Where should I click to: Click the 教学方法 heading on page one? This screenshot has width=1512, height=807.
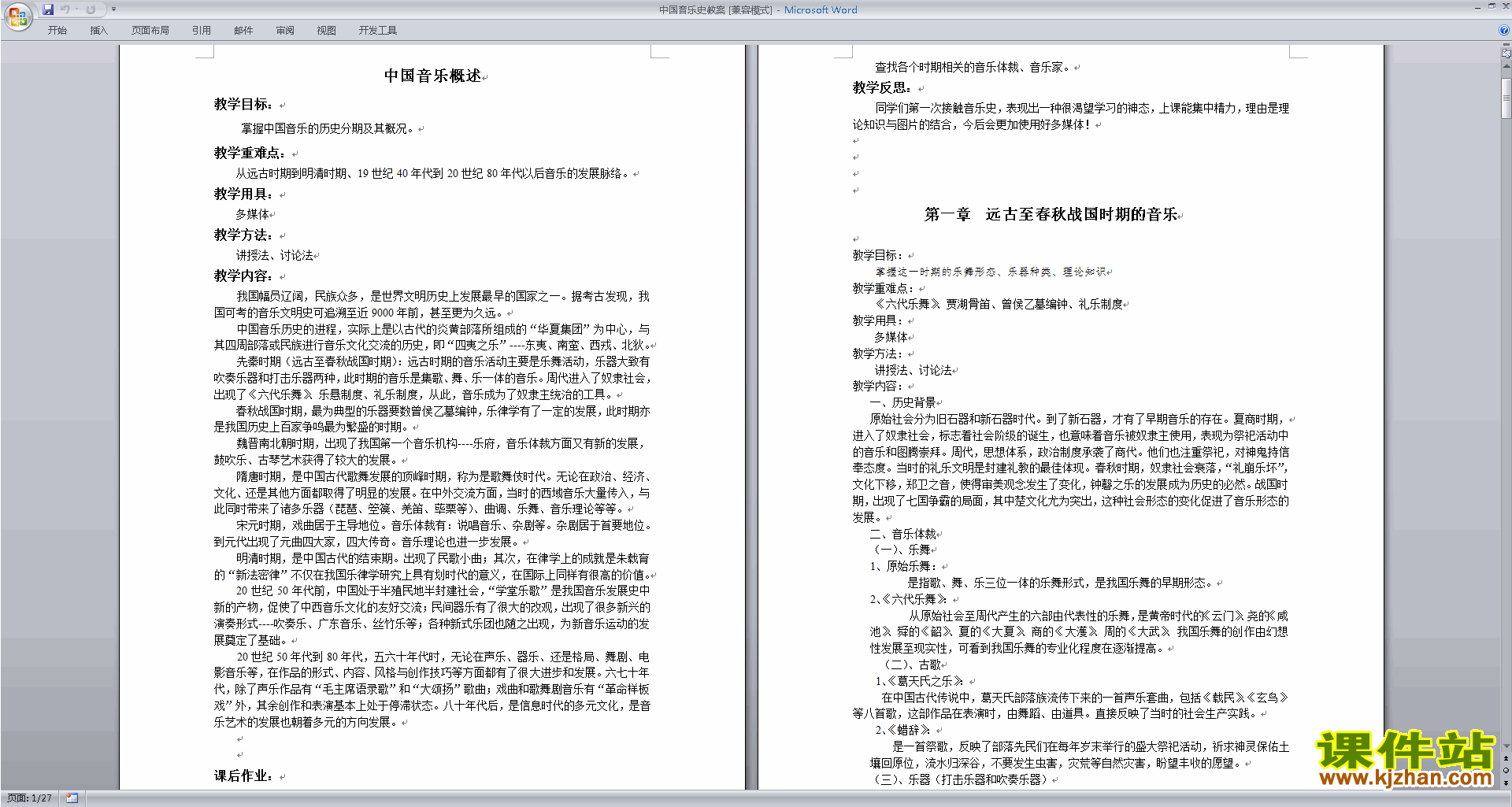243,235
